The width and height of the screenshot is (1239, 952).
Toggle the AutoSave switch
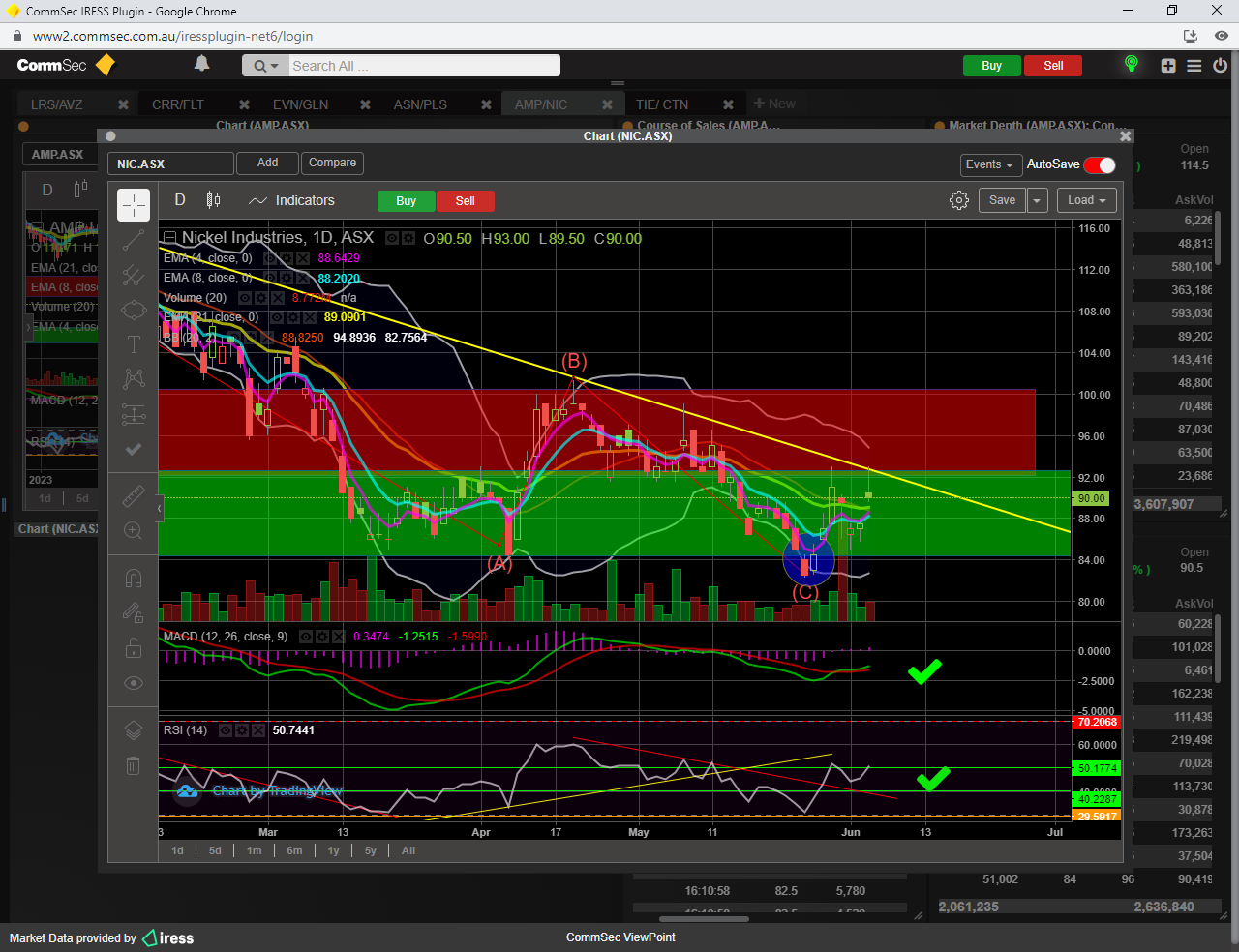tap(1100, 164)
